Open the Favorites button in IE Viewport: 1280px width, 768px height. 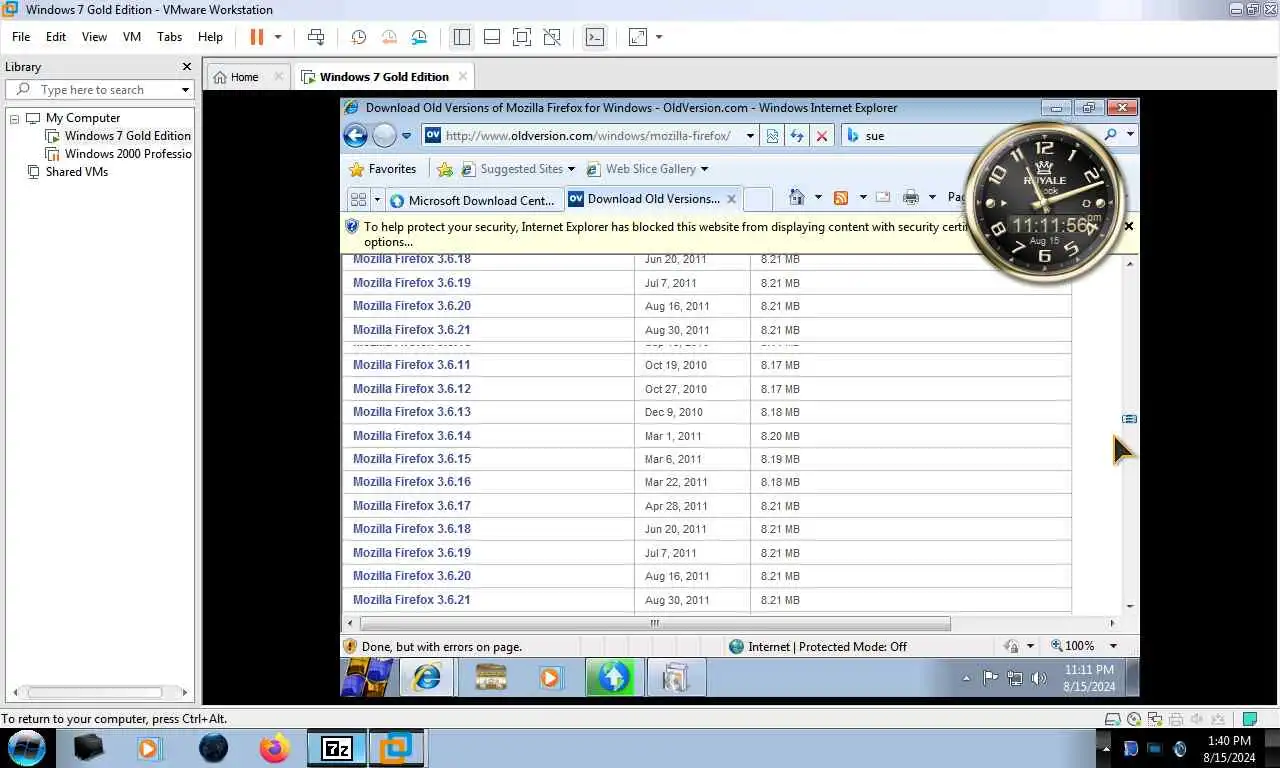381,169
